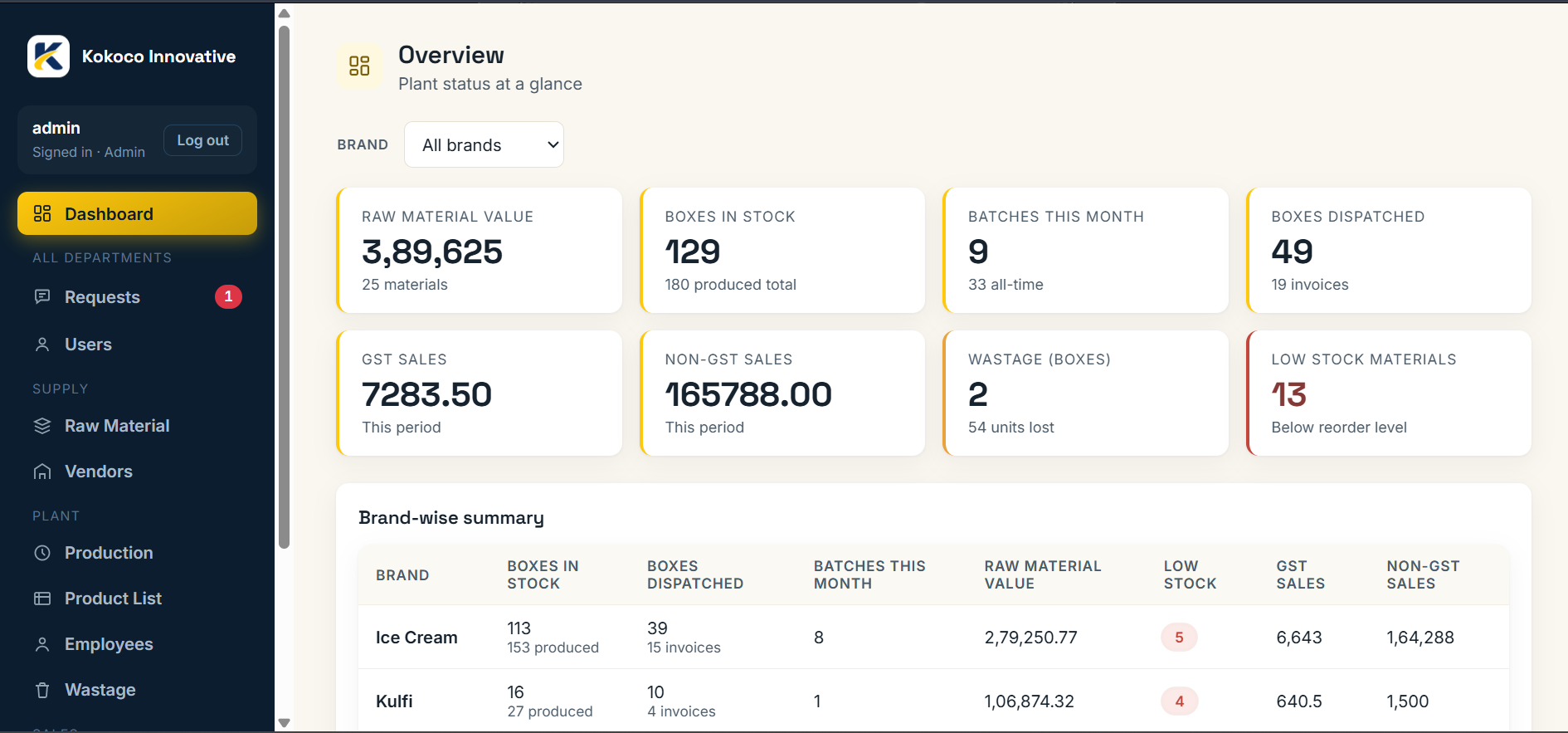This screenshot has height=733, width=1568.
Task: Click the Kokoco Innovative logo icon
Action: [x=48, y=56]
